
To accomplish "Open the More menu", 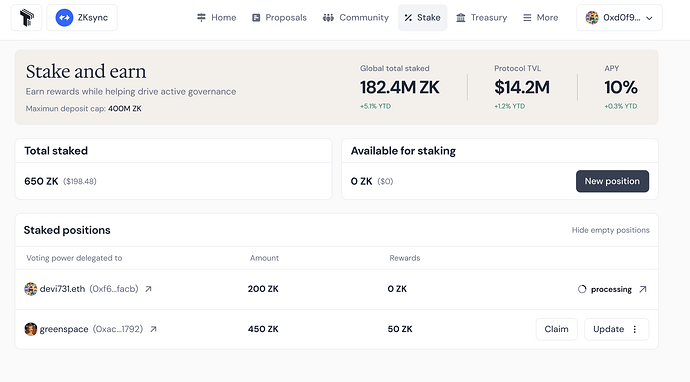I will click(540, 18).
